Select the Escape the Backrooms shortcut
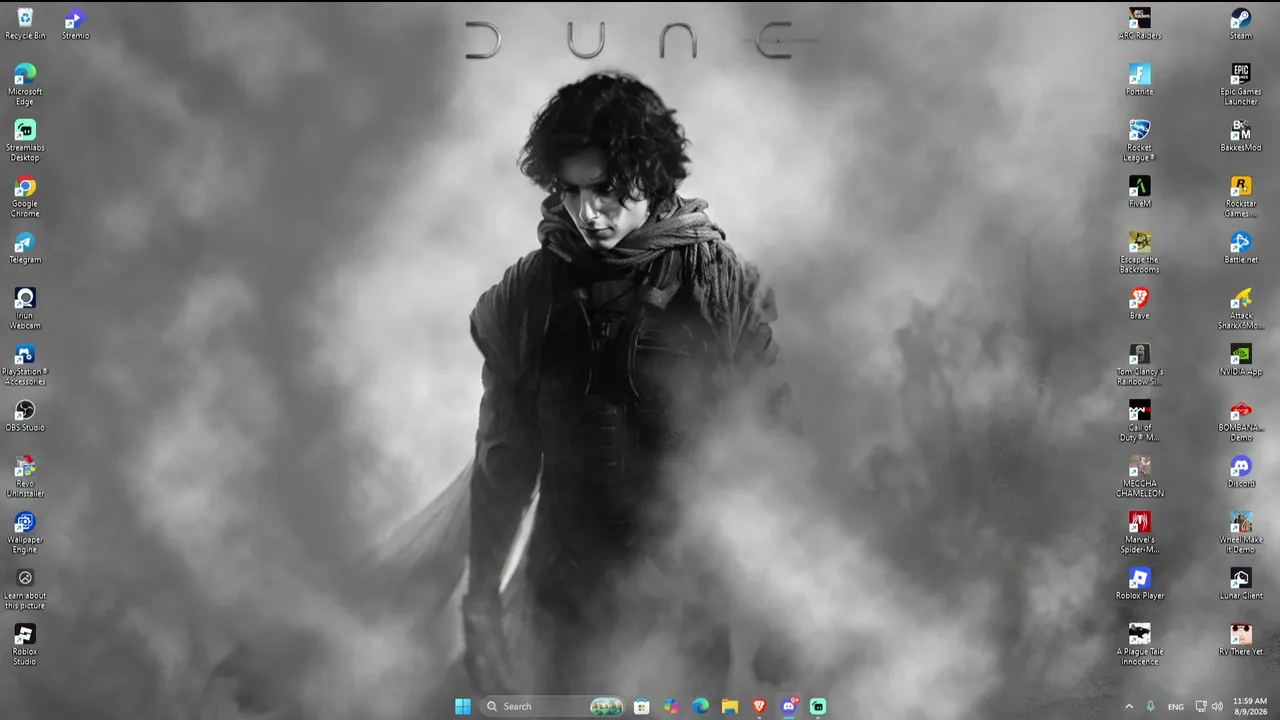This screenshot has height=720, width=1280. click(1140, 253)
